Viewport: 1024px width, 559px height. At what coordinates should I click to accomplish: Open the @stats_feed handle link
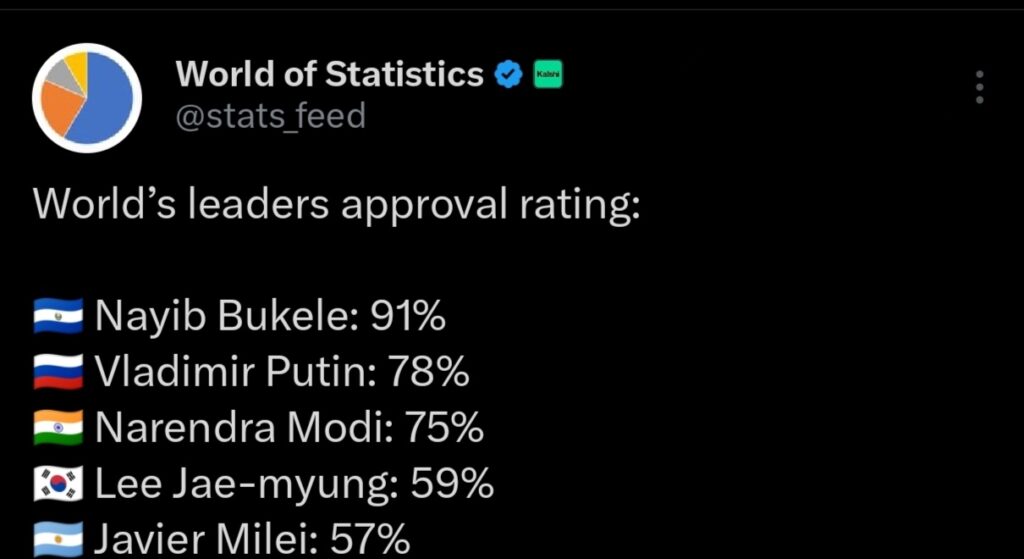click(x=270, y=117)
